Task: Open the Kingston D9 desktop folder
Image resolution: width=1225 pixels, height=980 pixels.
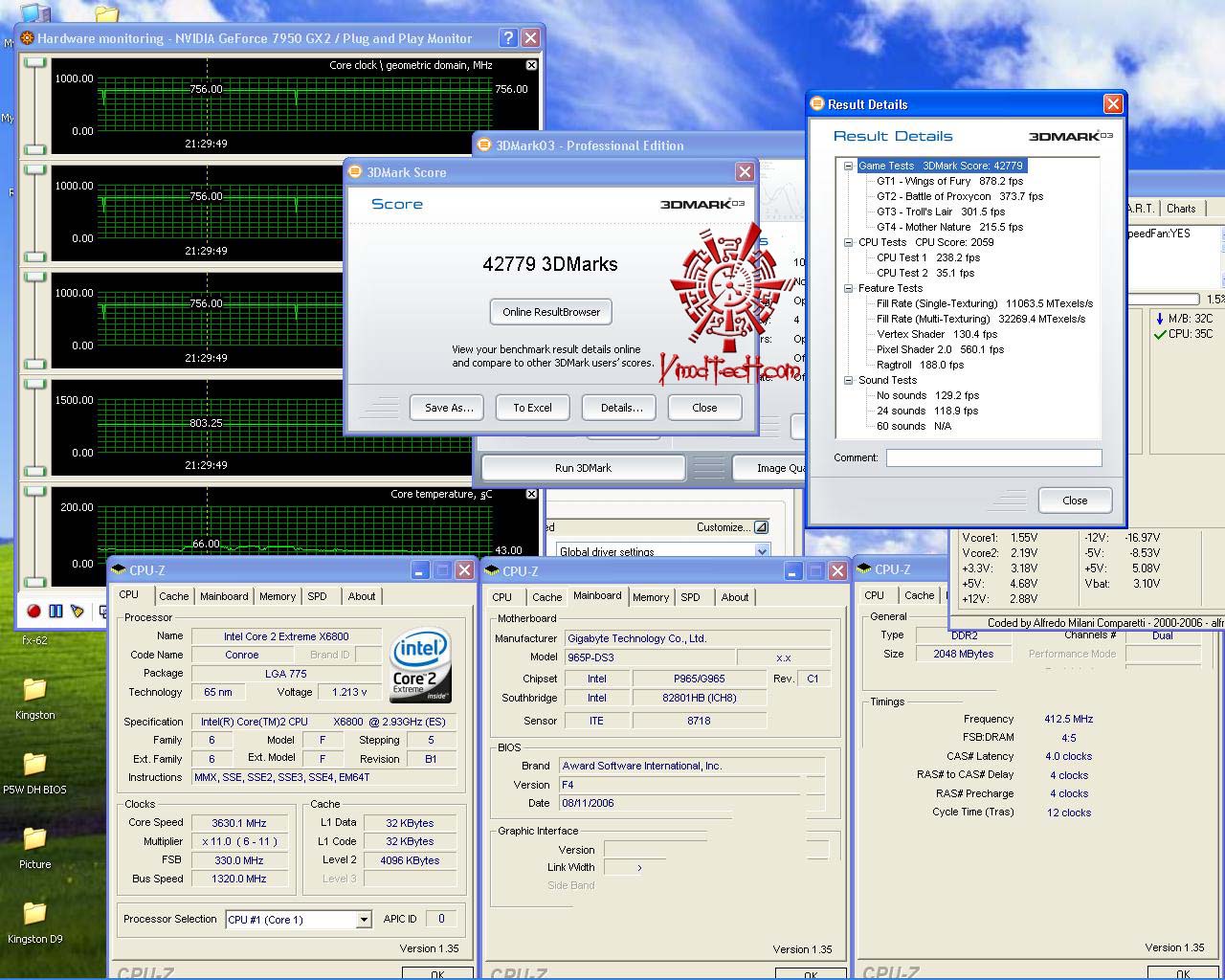Action: [35, 923]
